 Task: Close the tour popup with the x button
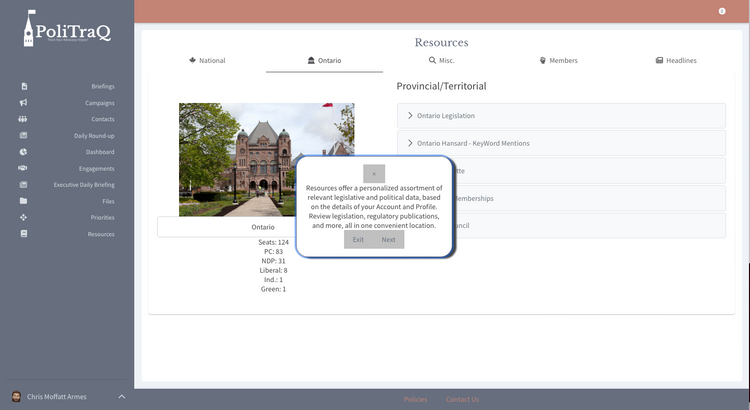point(374,173)
